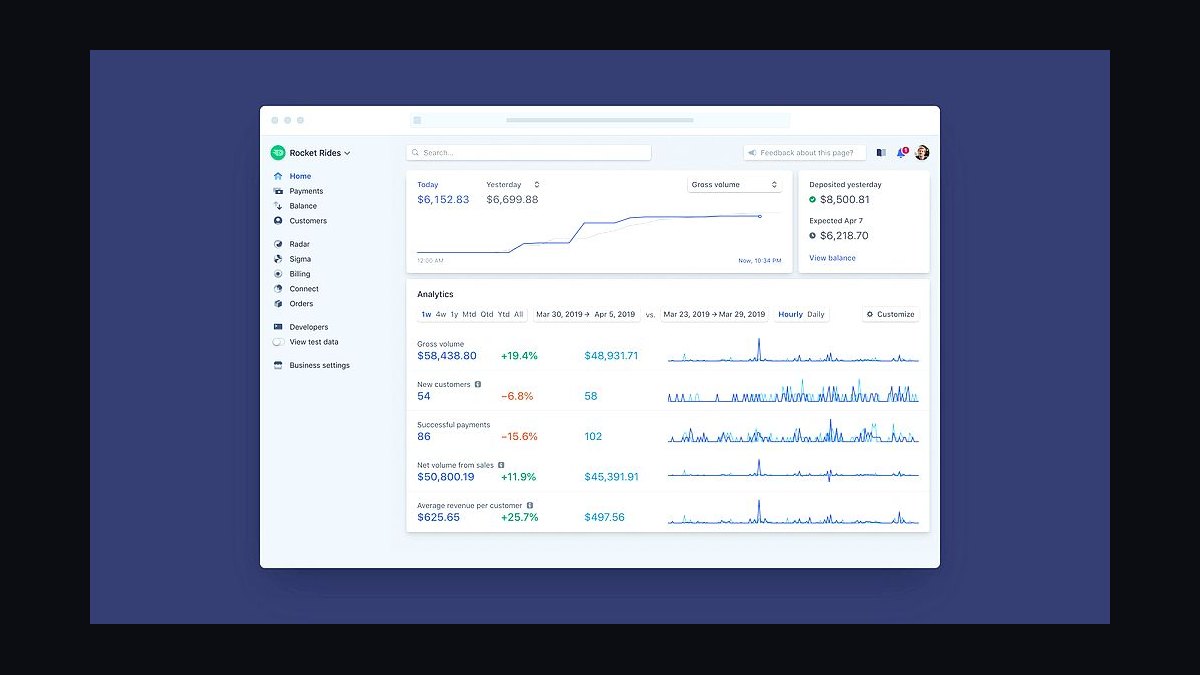Click the +19.4% change value
The height and width of the screenshot is (675, 1200).
click(520, 356)
